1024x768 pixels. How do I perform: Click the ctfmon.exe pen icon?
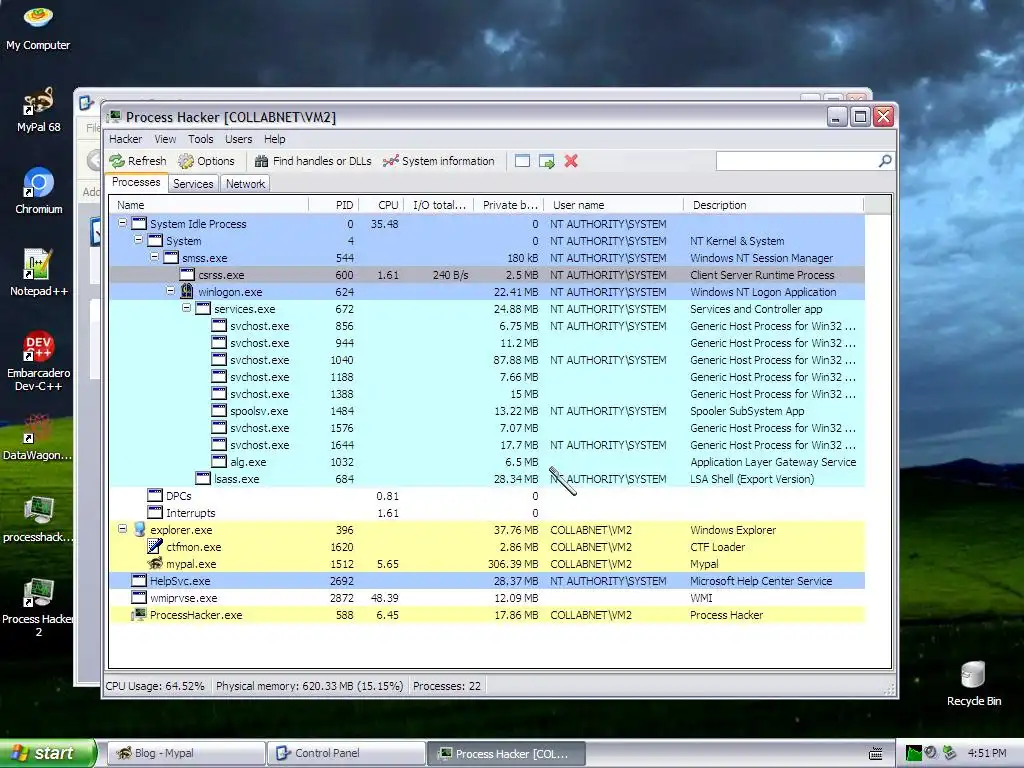[x=155, y=547]
